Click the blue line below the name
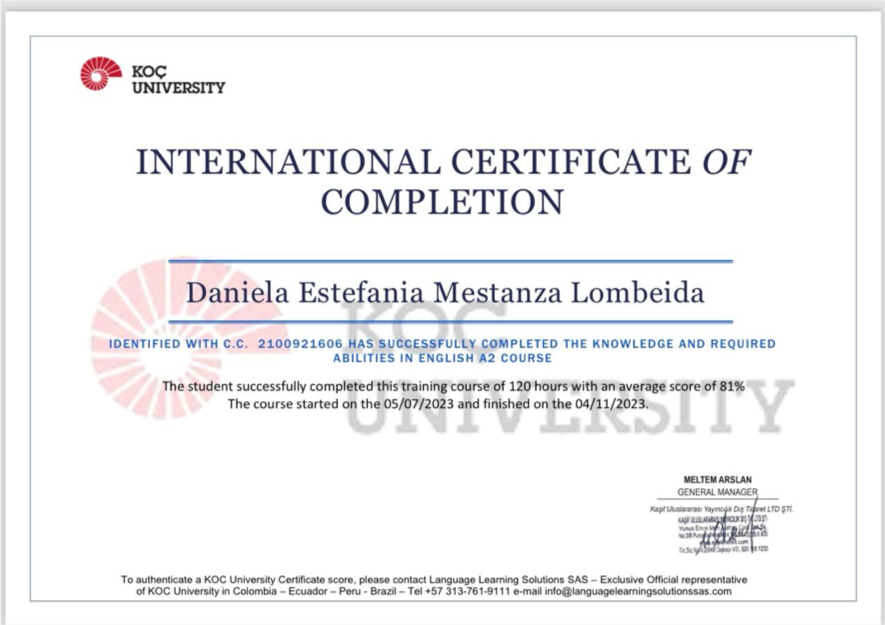This screenshot has width=885, height=625. click(450, 322)
